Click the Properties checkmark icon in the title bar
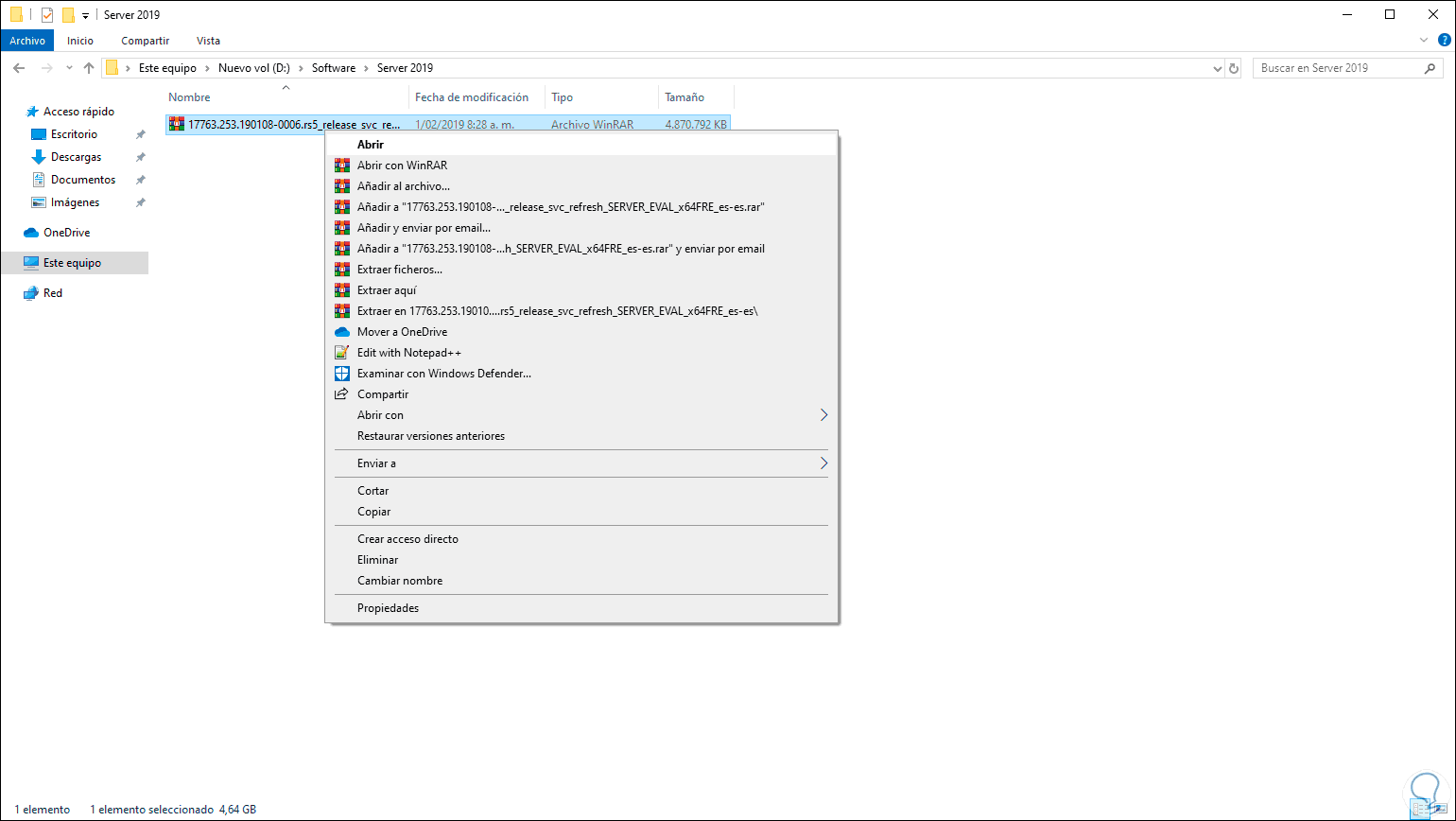Image resolution: width=1456 pixels, height=821 pixels. tap(47, 15)
